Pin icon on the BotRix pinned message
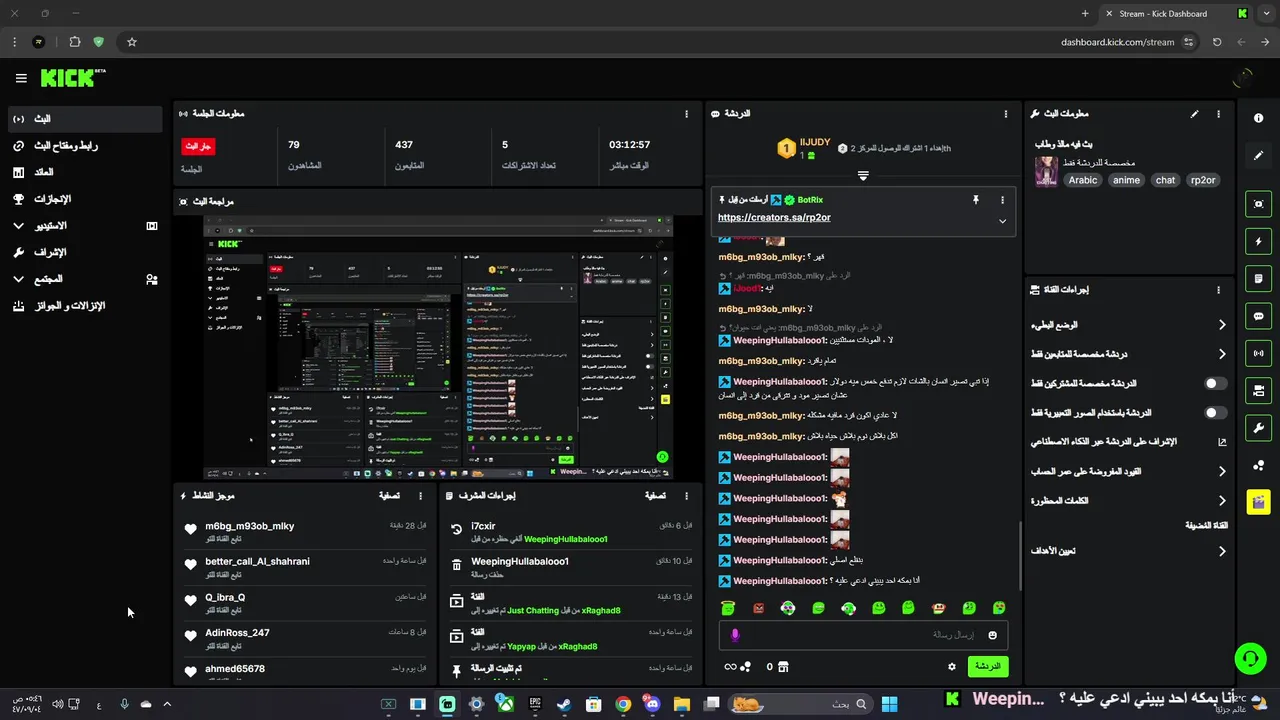Image resolution: width=1280 pixels, height=720 pixels. (976, 200)
